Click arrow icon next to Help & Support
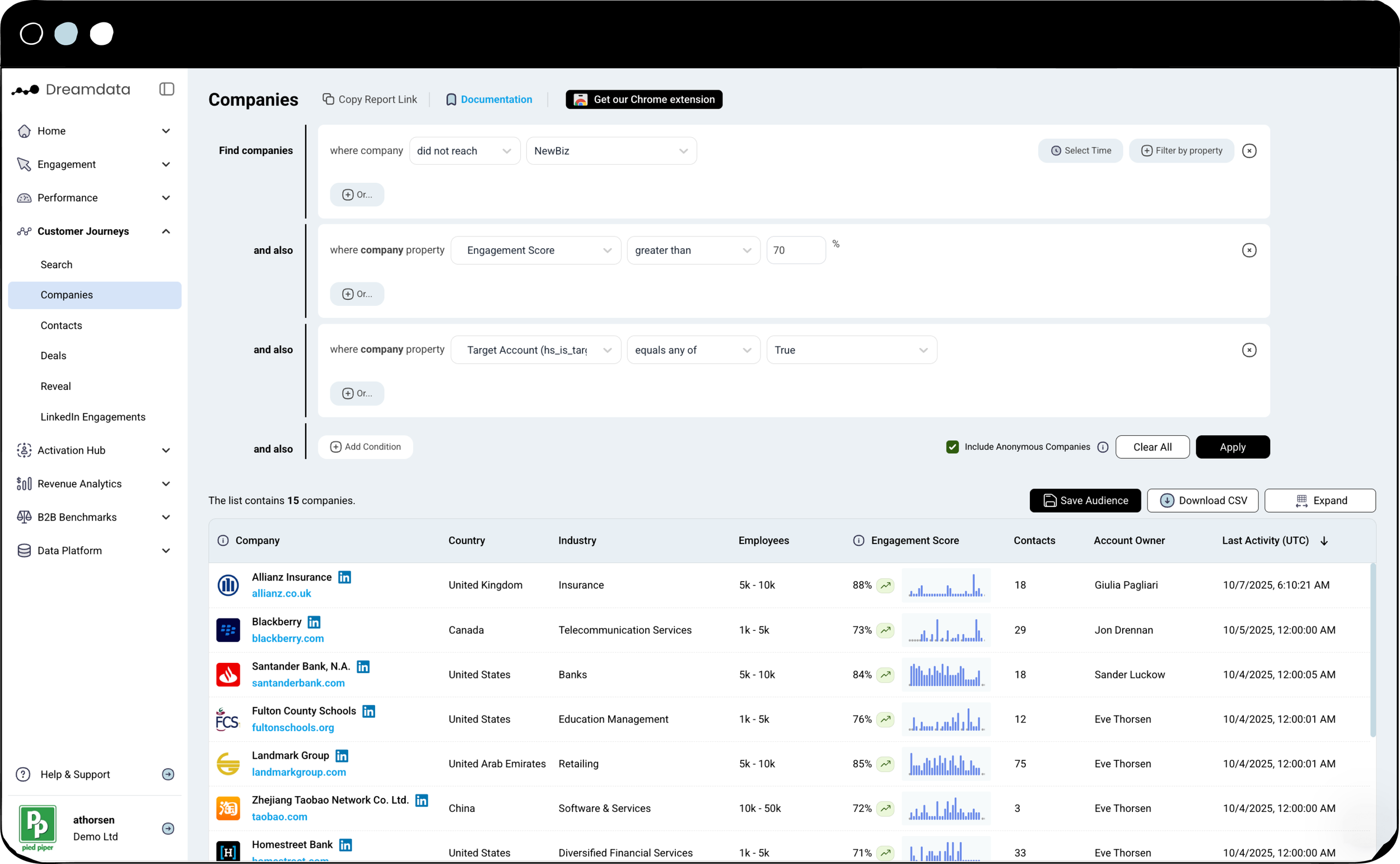The height and width of the screenshot is (864, 1400). point(168,774)
